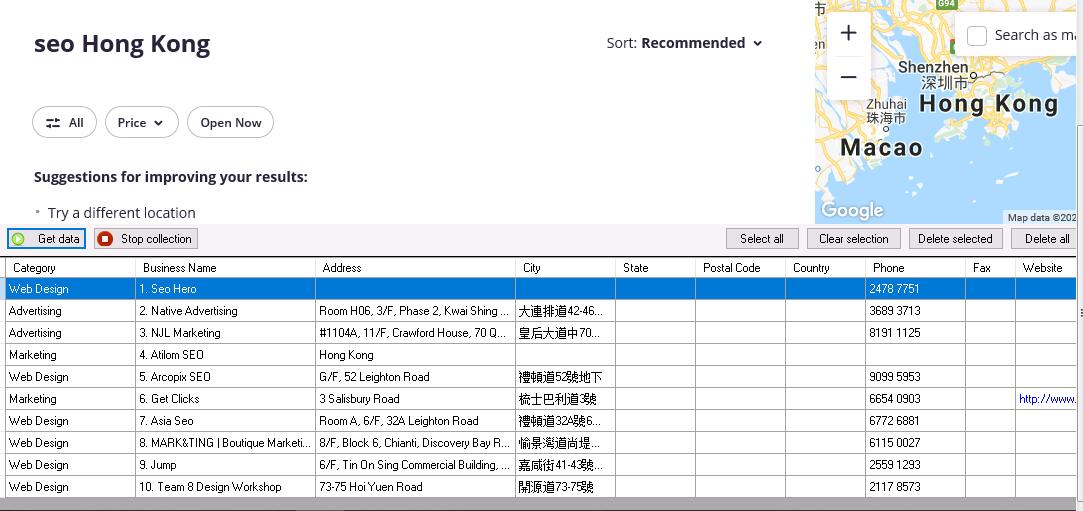The height and width of the screenshot is (511, 1083).
Task: Click address '73-75 Hoi Yuen Road'
Action: pyautogui.click(x=370, y=487)
